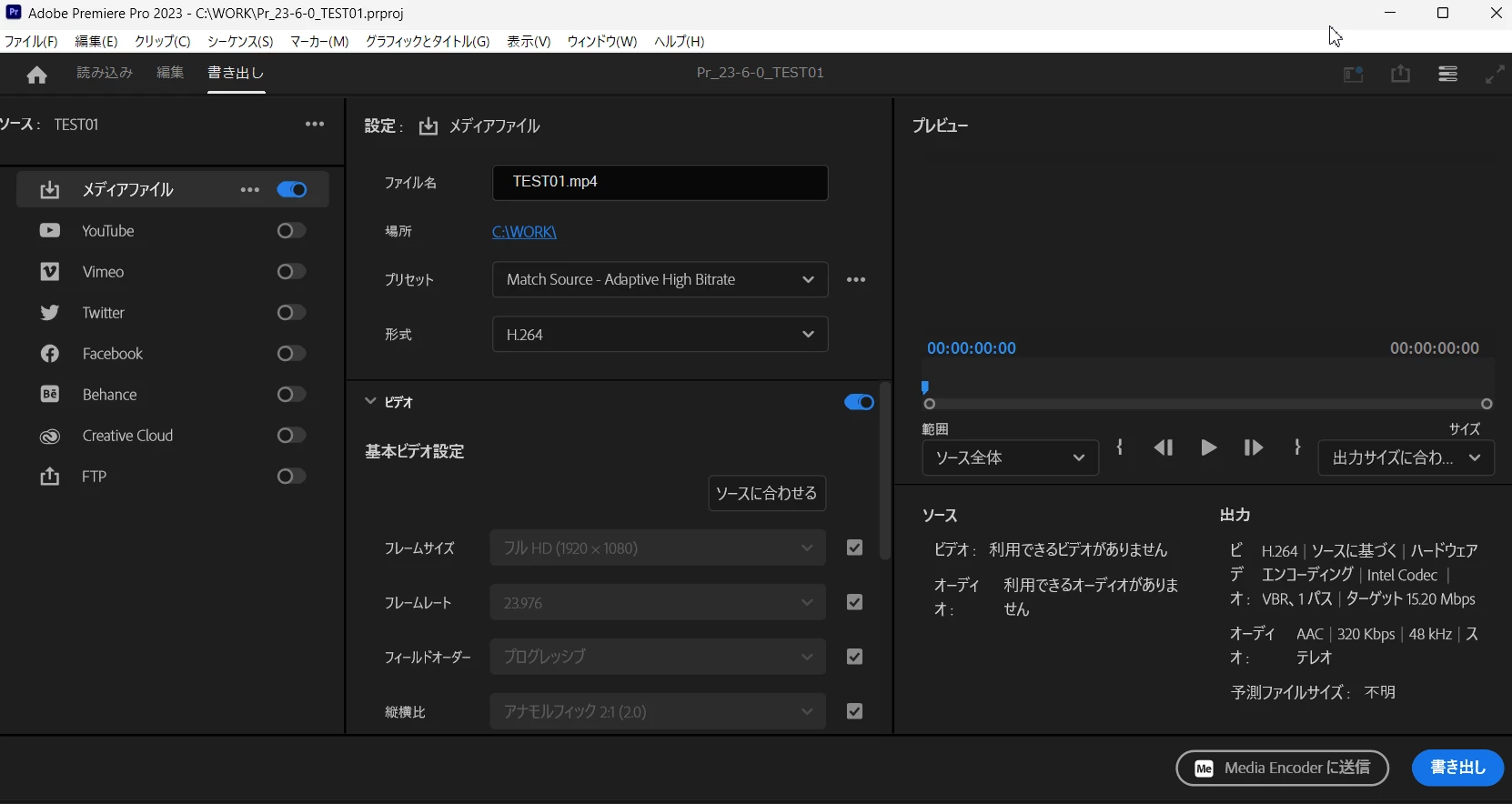Switch to the 編集 workspace tab
This screenshot has width=1512, height=804.
point(170,73)
